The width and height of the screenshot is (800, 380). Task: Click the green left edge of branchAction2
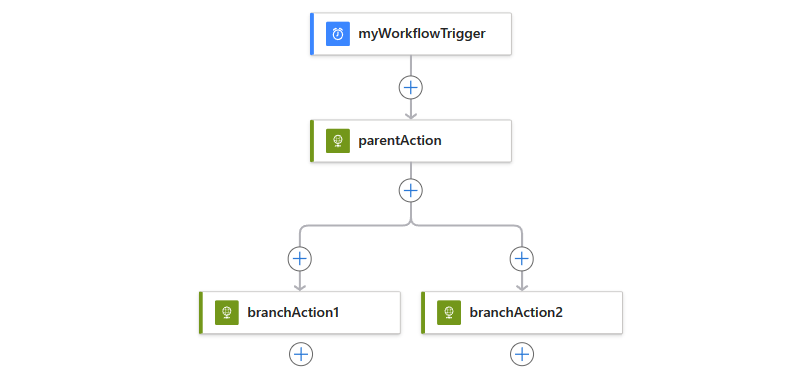tap(423, 313)
